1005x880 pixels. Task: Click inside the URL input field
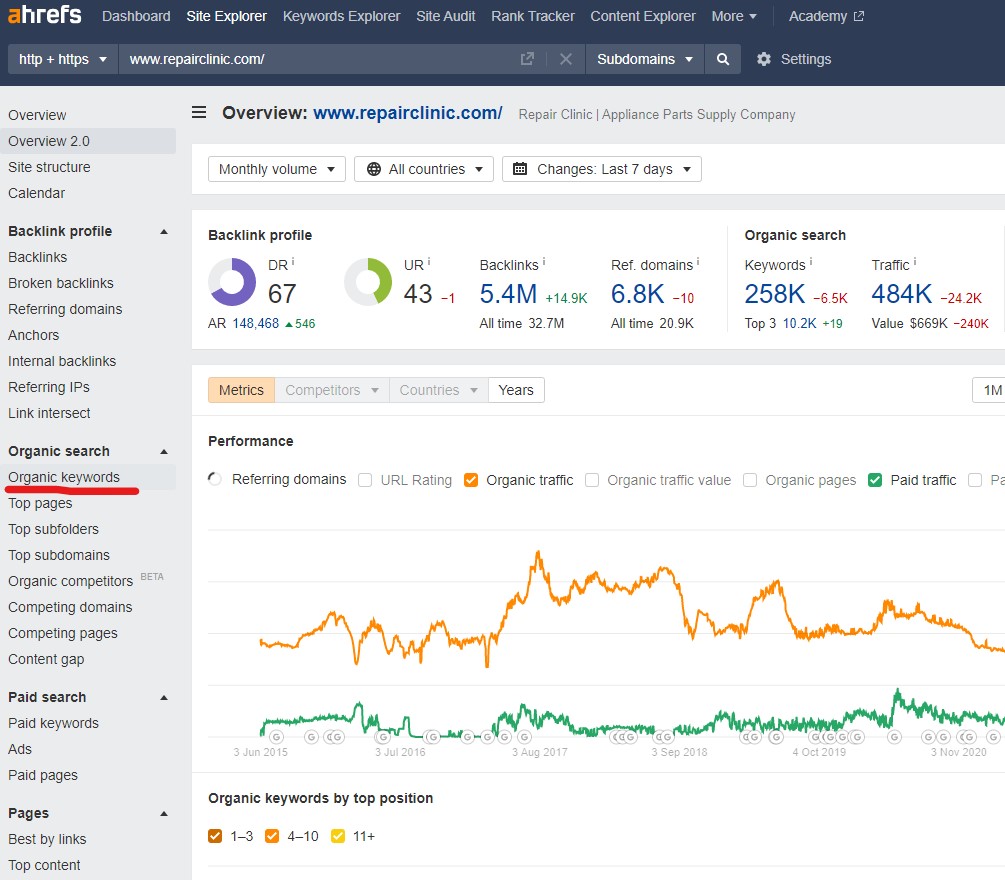(320, 59)
